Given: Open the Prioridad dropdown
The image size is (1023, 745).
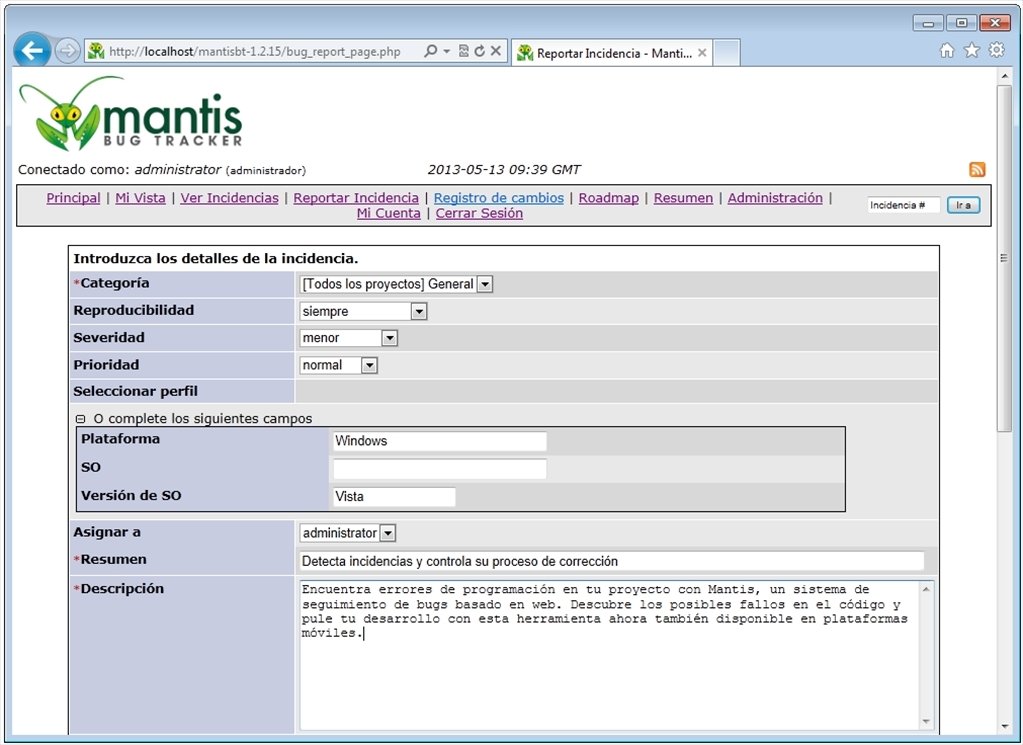Looking at the screenshot, I should (x=339, y=365).
